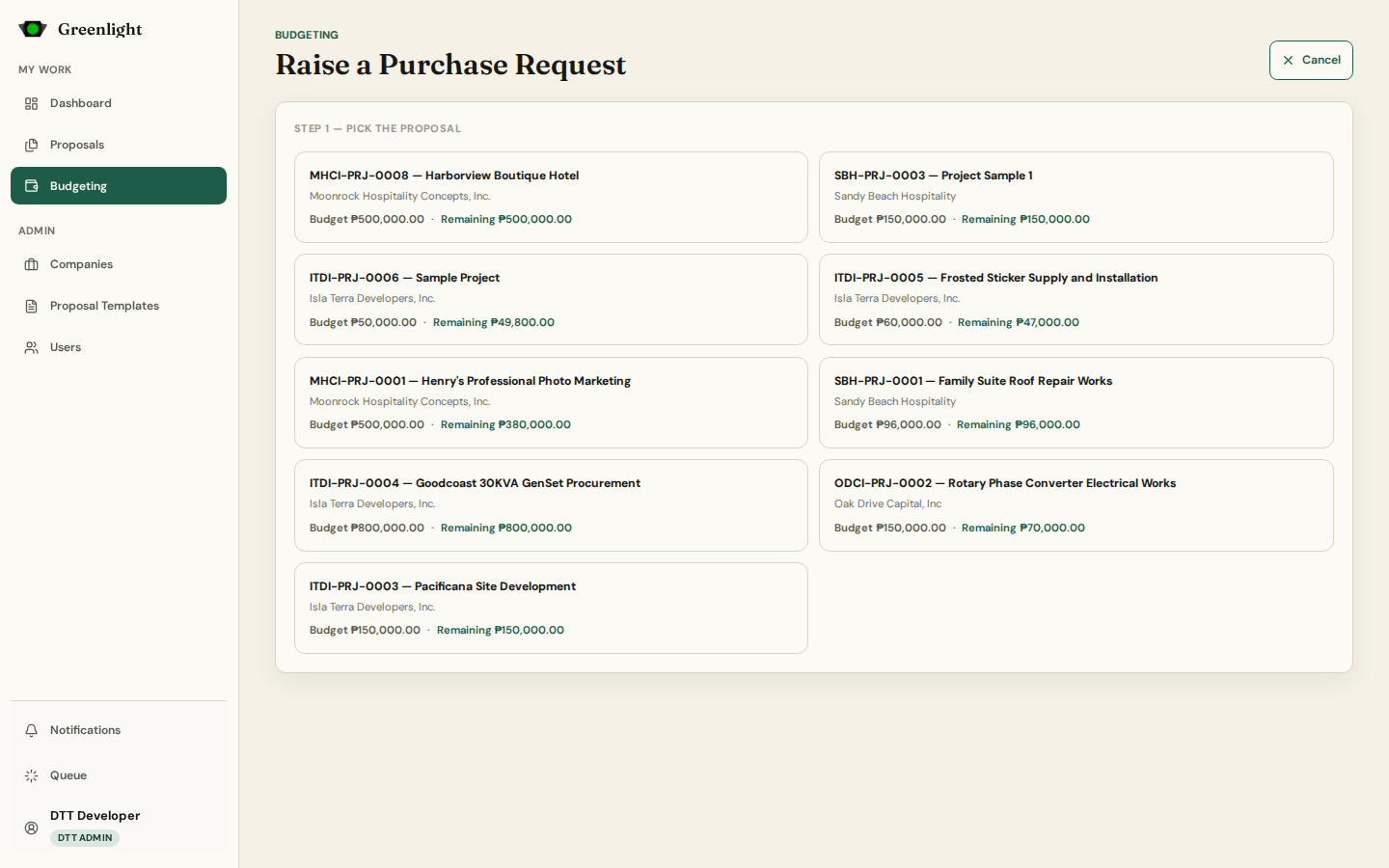
Task: Select ITDI-PRJ-0006 Sample Project card
Action: tap(551, 300)
